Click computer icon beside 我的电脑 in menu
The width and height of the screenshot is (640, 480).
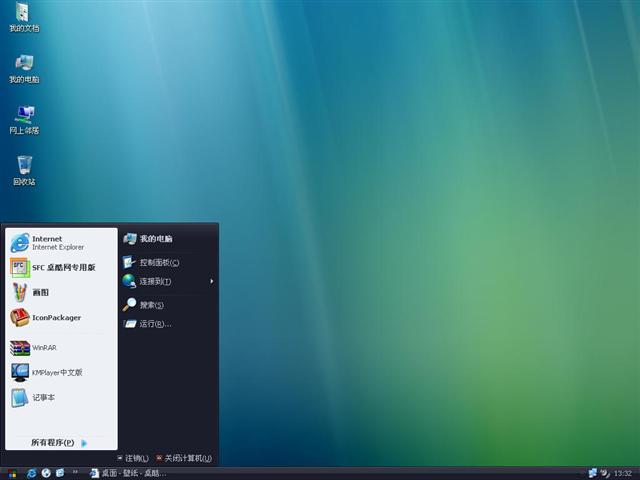(130, 239)
